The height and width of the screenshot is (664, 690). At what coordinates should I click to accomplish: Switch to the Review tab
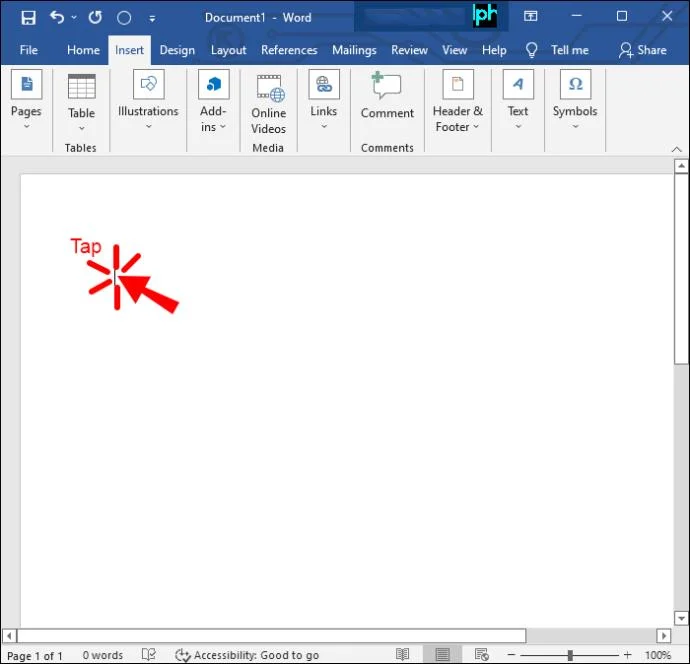point(409,50)
